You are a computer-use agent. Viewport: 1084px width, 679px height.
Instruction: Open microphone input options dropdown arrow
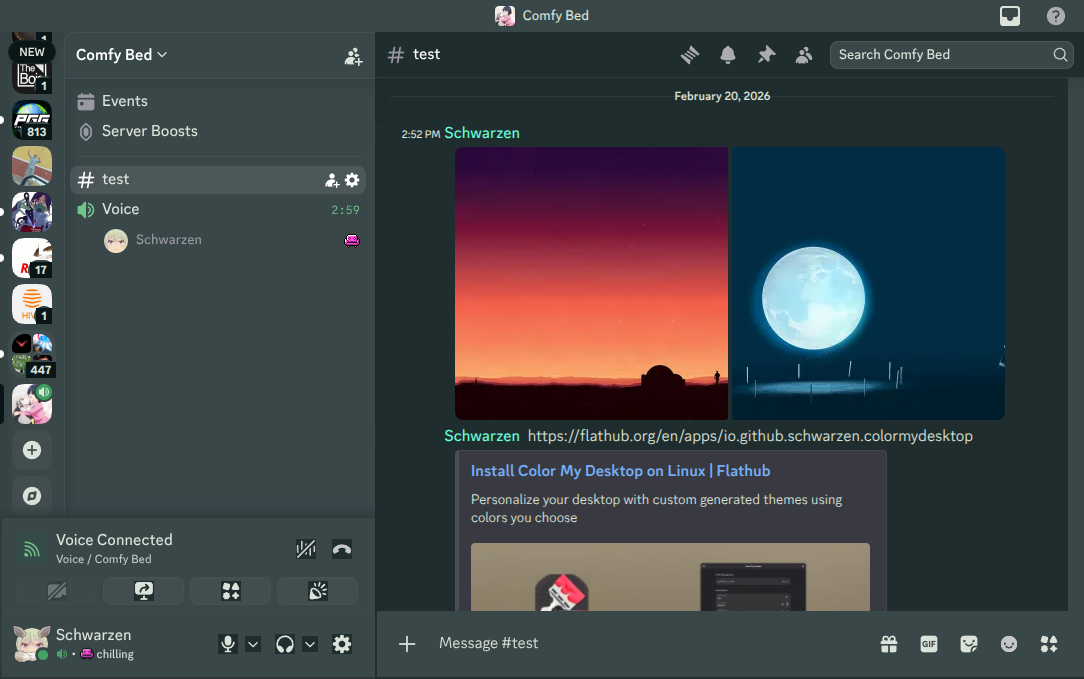tap(253, 644)
